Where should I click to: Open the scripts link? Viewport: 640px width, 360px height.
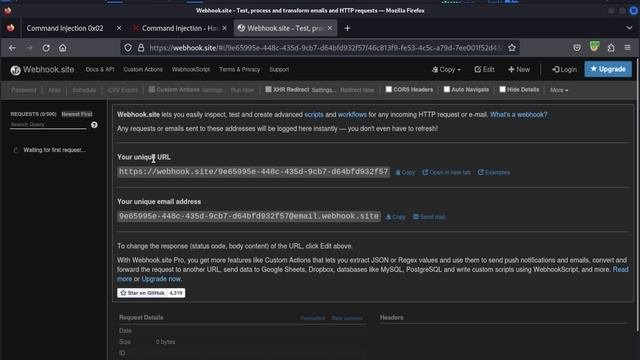click(x=314, y=115)
